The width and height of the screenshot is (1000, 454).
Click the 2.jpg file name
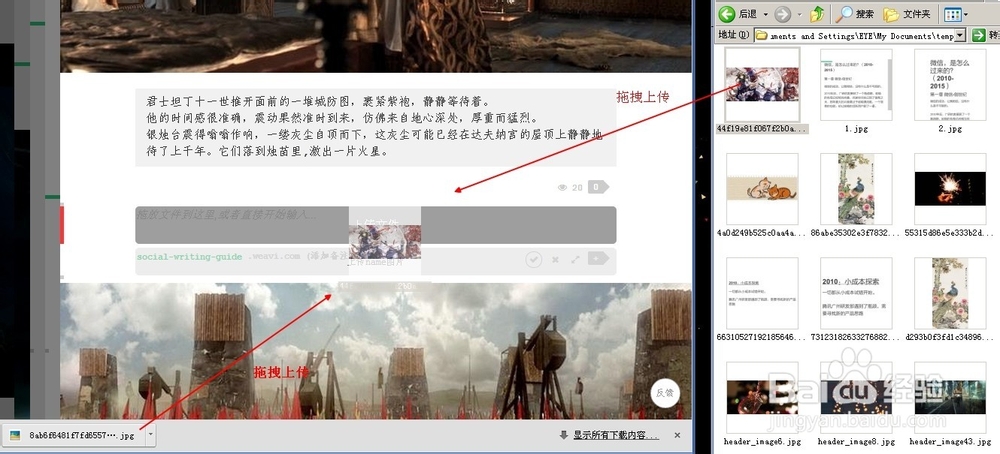(x=950, y=129)
